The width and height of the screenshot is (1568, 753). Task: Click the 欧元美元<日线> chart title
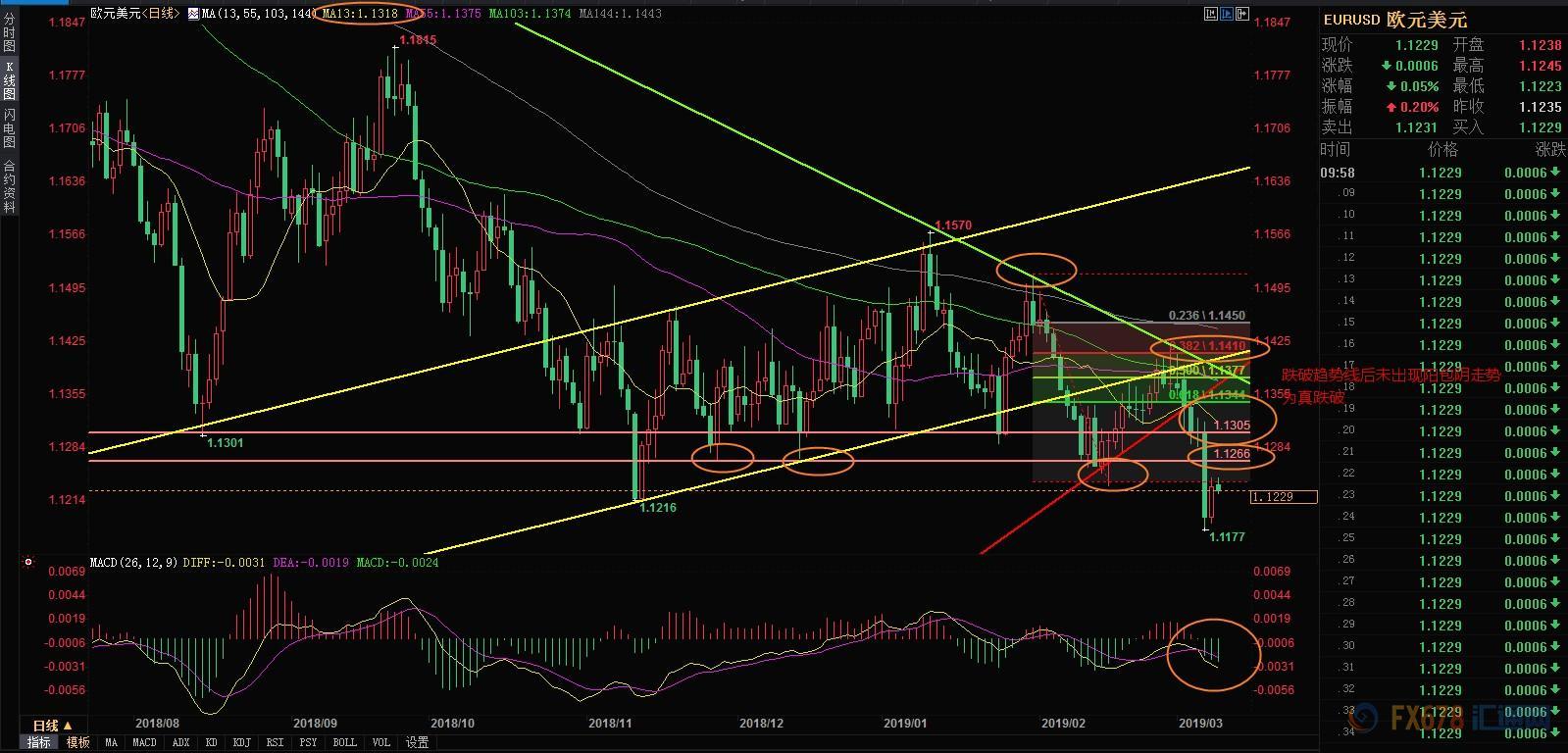135,14
